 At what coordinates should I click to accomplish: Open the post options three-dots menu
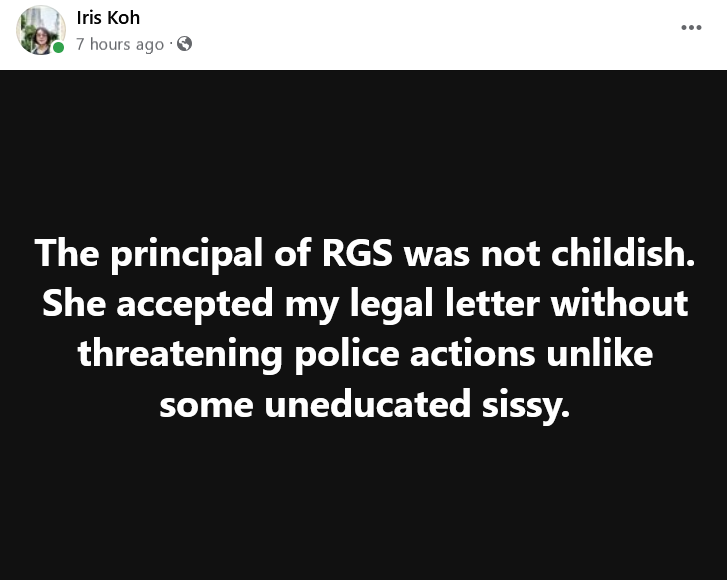(691, 27)
